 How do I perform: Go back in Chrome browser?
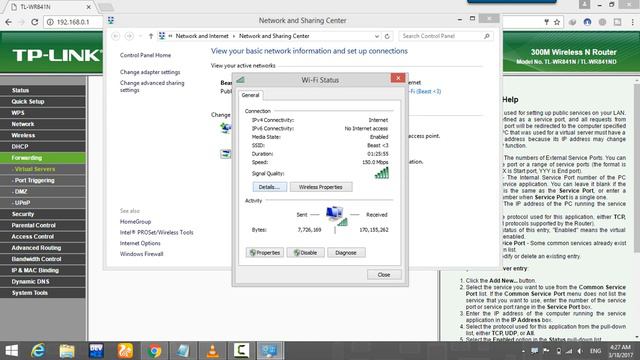pos(8,22)
